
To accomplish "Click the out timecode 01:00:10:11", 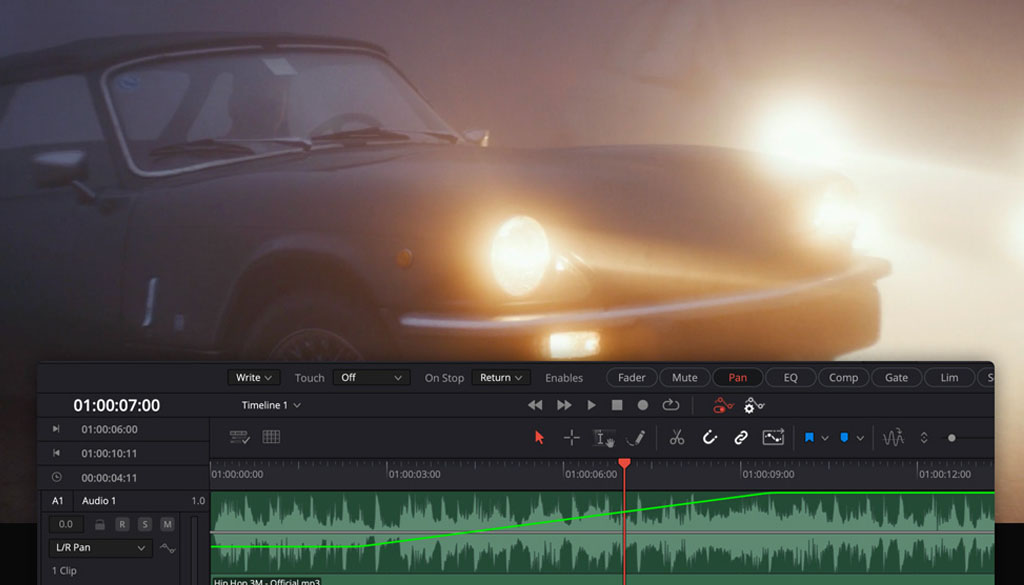I will (109, 454).
